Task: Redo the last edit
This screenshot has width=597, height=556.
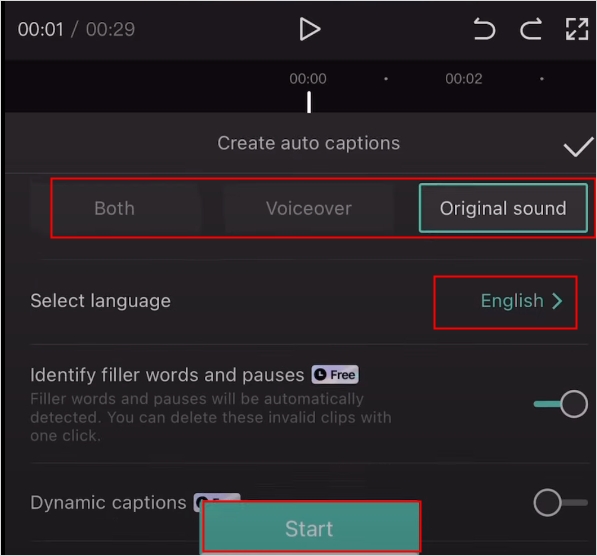Action: [531, 29]
